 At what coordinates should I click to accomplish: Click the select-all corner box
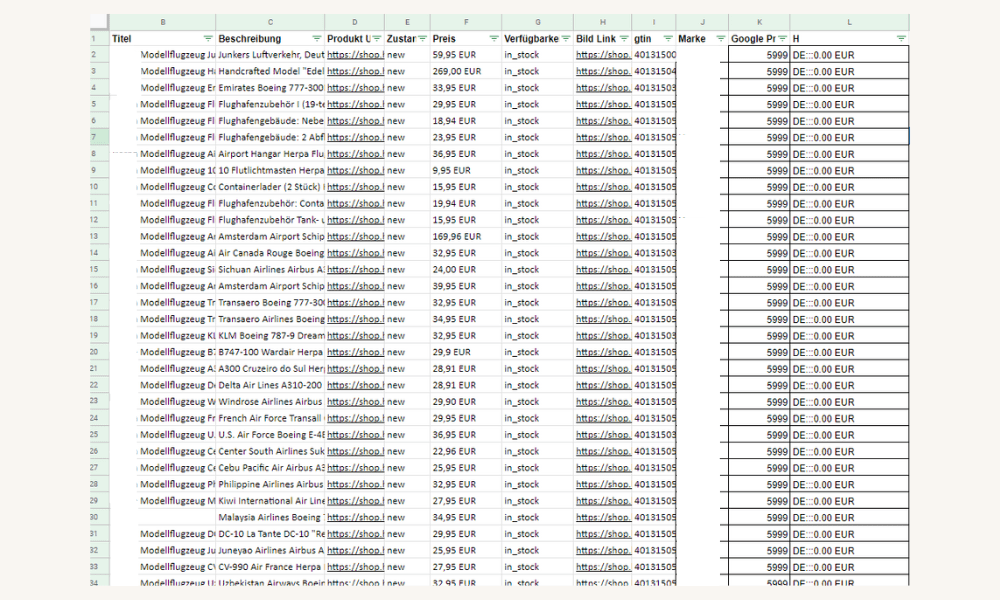99,22
